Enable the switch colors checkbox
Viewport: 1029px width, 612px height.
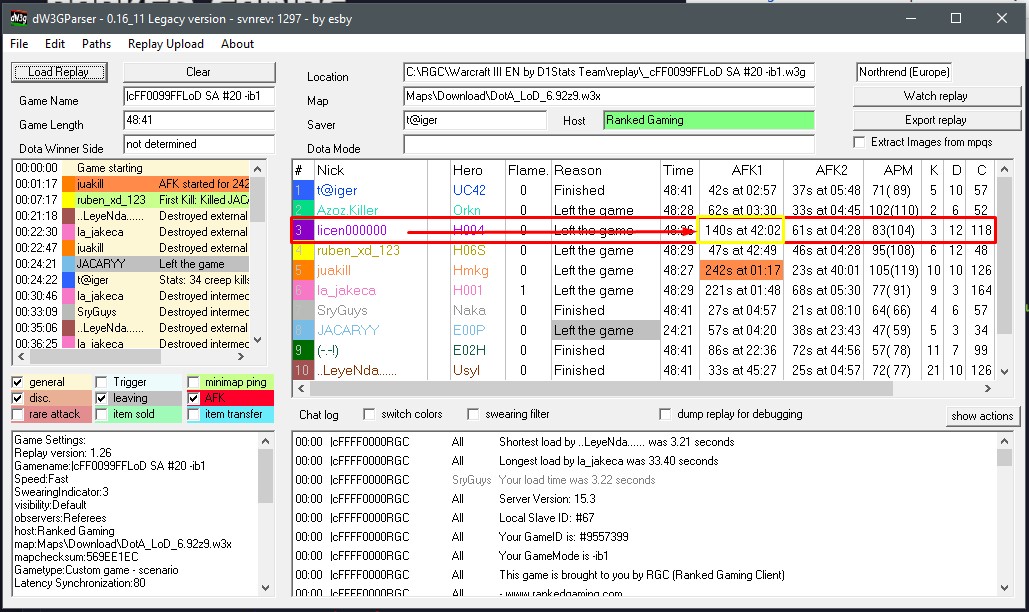[369, 415]
